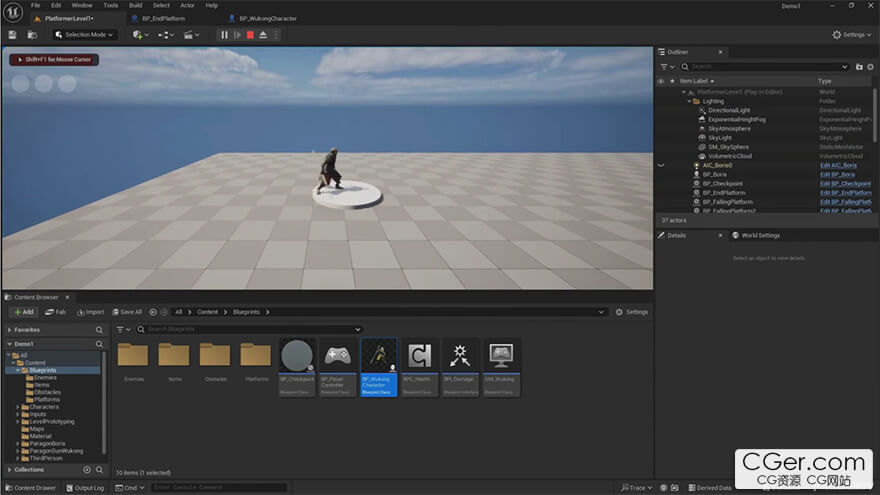Viewport: 880px width, 495px height.
Task: Open the Content Browser Settings
Action: 632,312
